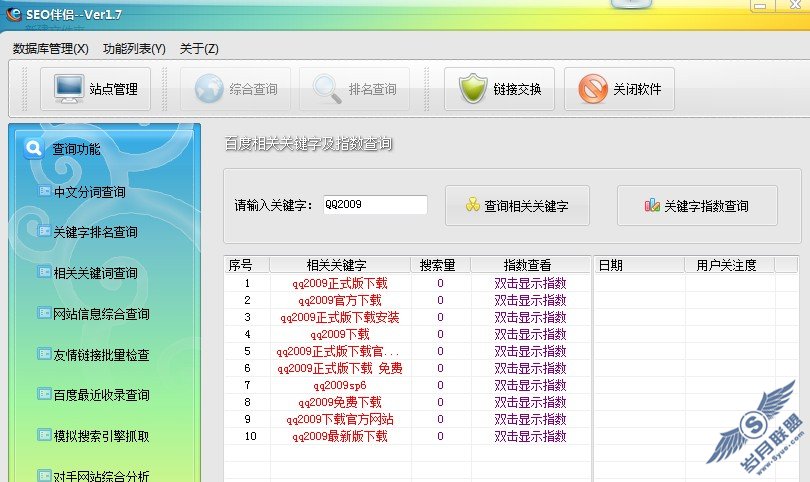The width and height of the screenshot is (810, 482).
Task: Click the 搜索量 column header
Action: [x=440, y=265]
